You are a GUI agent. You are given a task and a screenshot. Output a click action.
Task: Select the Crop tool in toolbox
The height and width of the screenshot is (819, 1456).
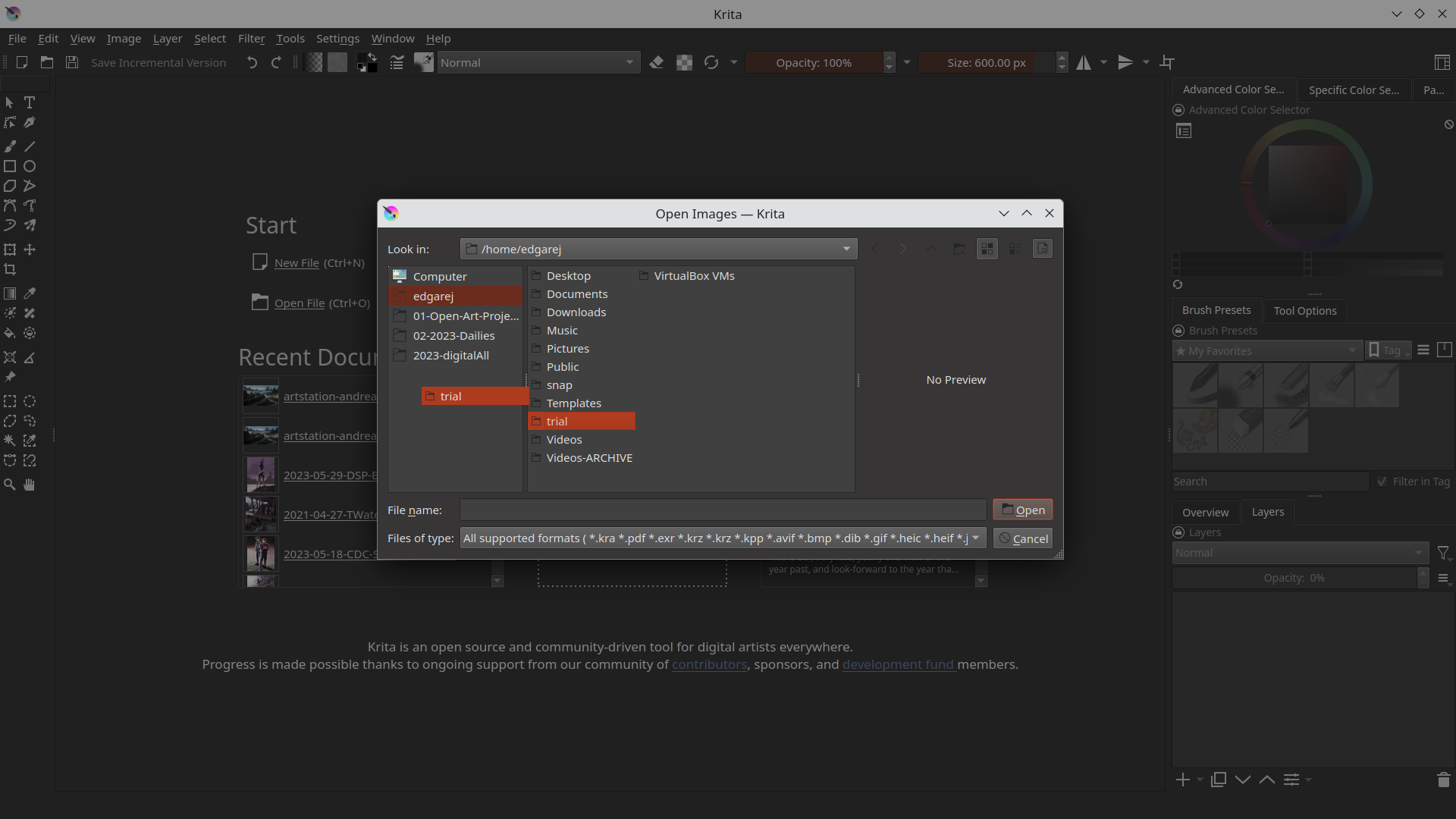[x=10, y=269]
